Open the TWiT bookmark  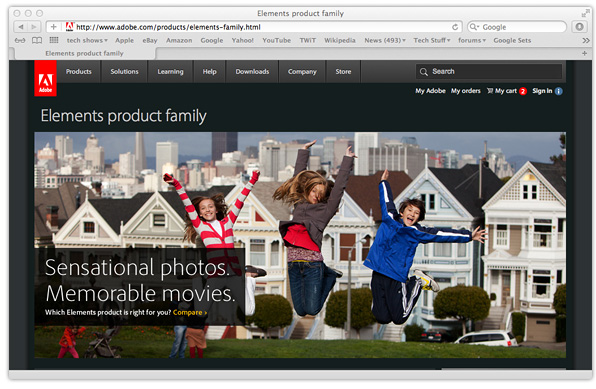(x=308, y=40)
